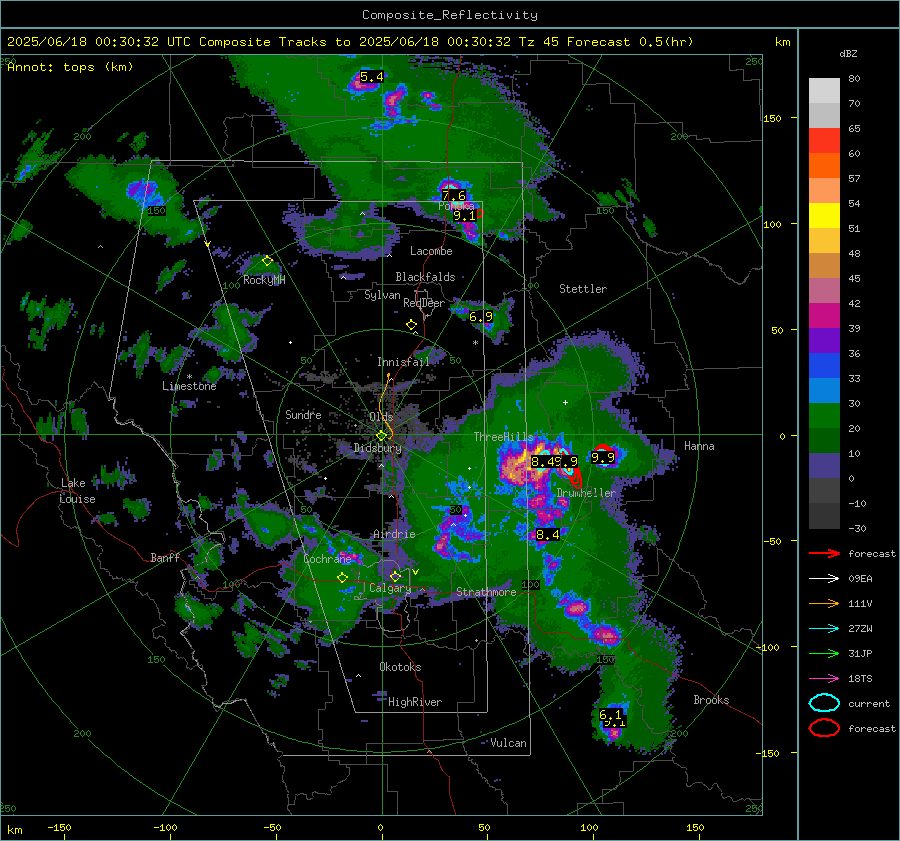900x841 pixels.
Task: Click the Sundre city label
Action: (303, 414)
